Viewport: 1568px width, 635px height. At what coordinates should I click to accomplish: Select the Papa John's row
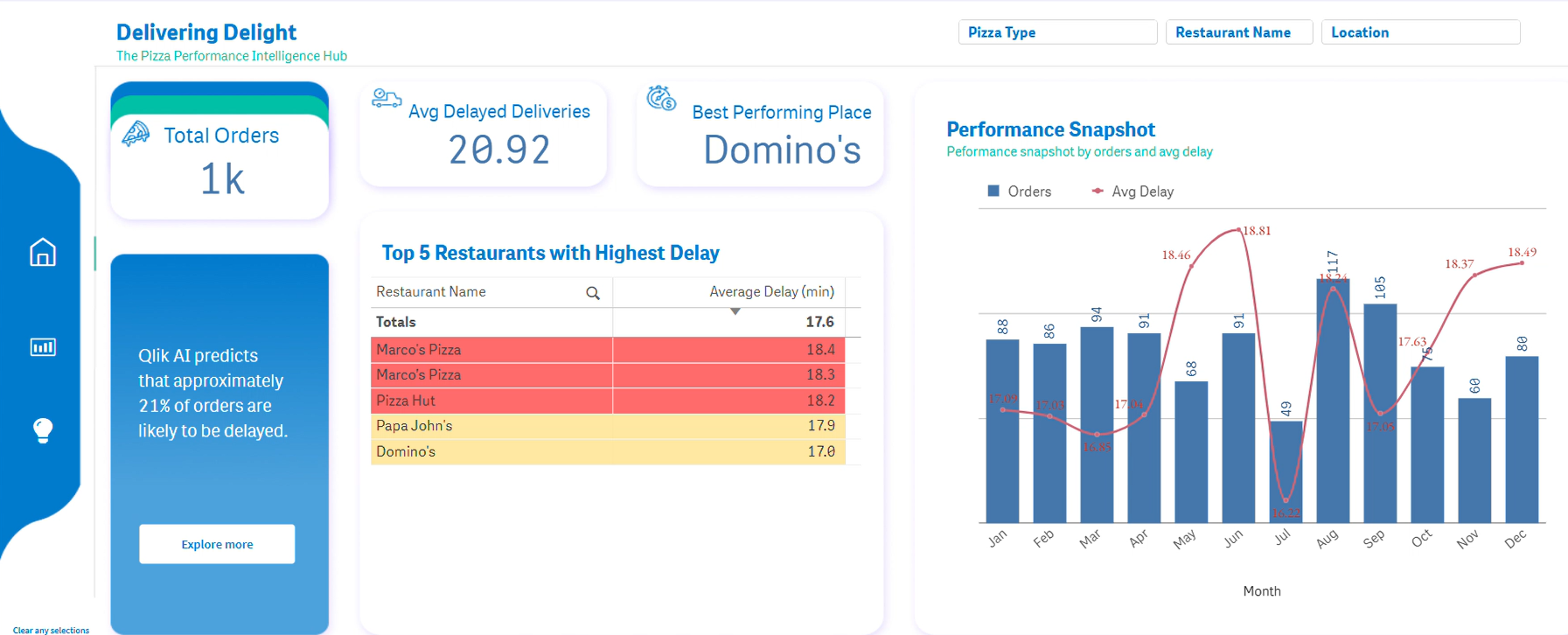click(x=608, y=426)
